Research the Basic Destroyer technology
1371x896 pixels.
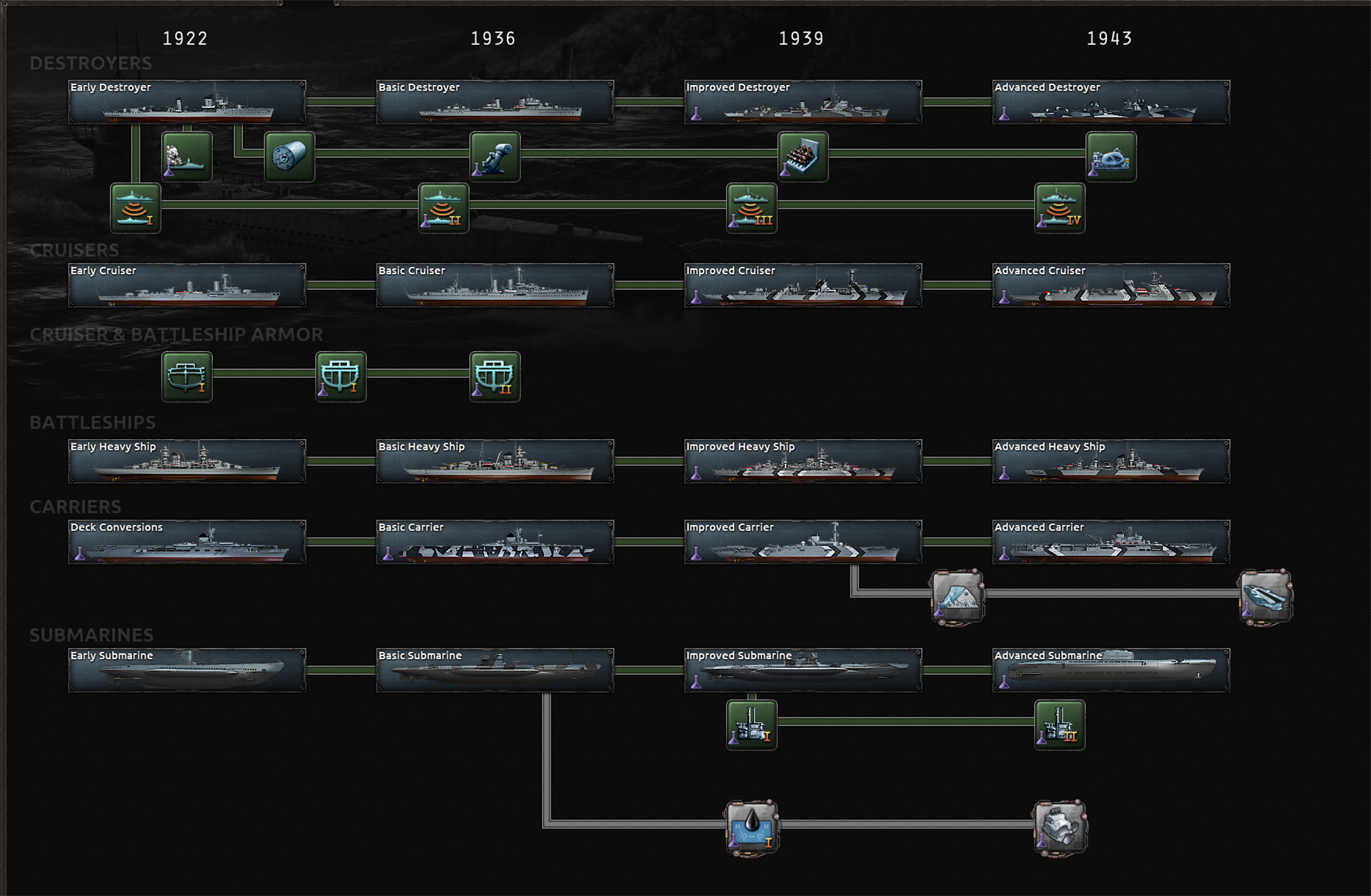[x=495, y=102]
